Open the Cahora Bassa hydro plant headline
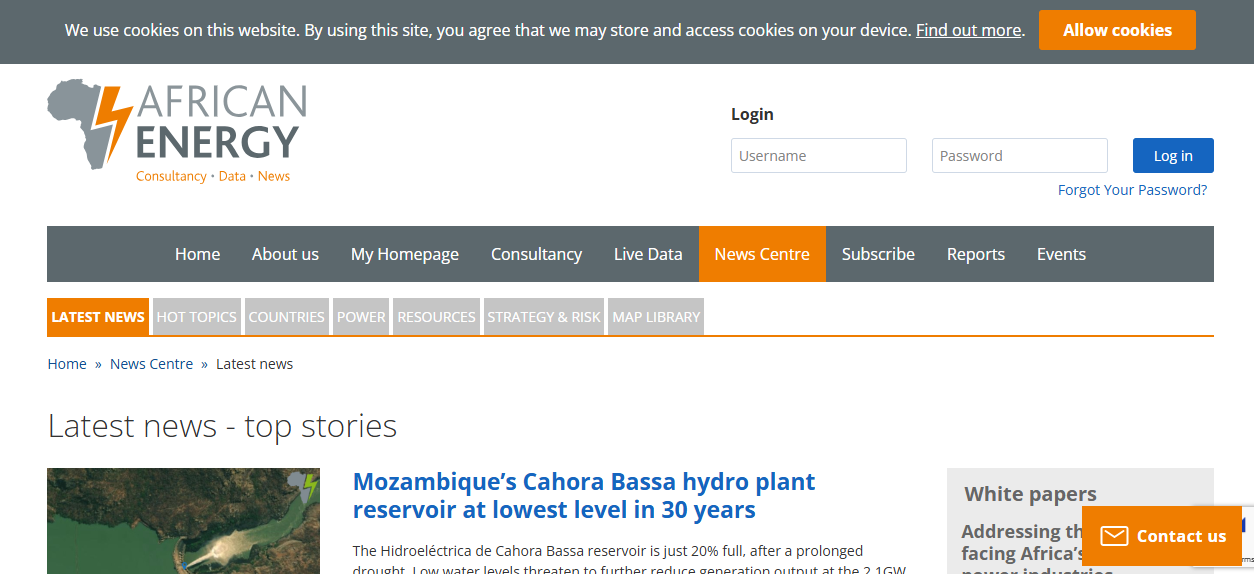The image size is (1254, 574). (x=584, y=496)
